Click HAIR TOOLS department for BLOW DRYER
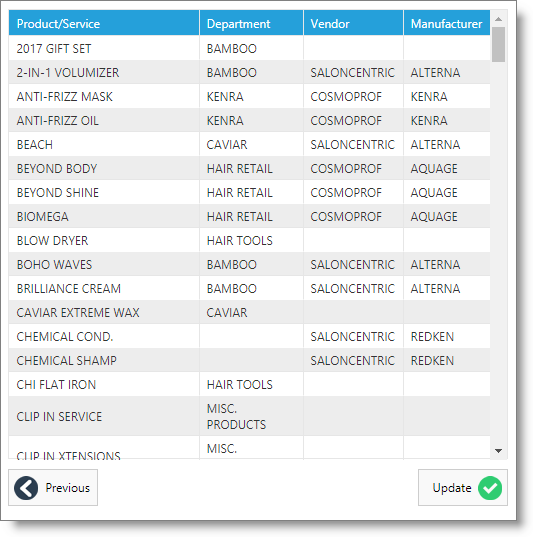533x537 pixels. 240,240
